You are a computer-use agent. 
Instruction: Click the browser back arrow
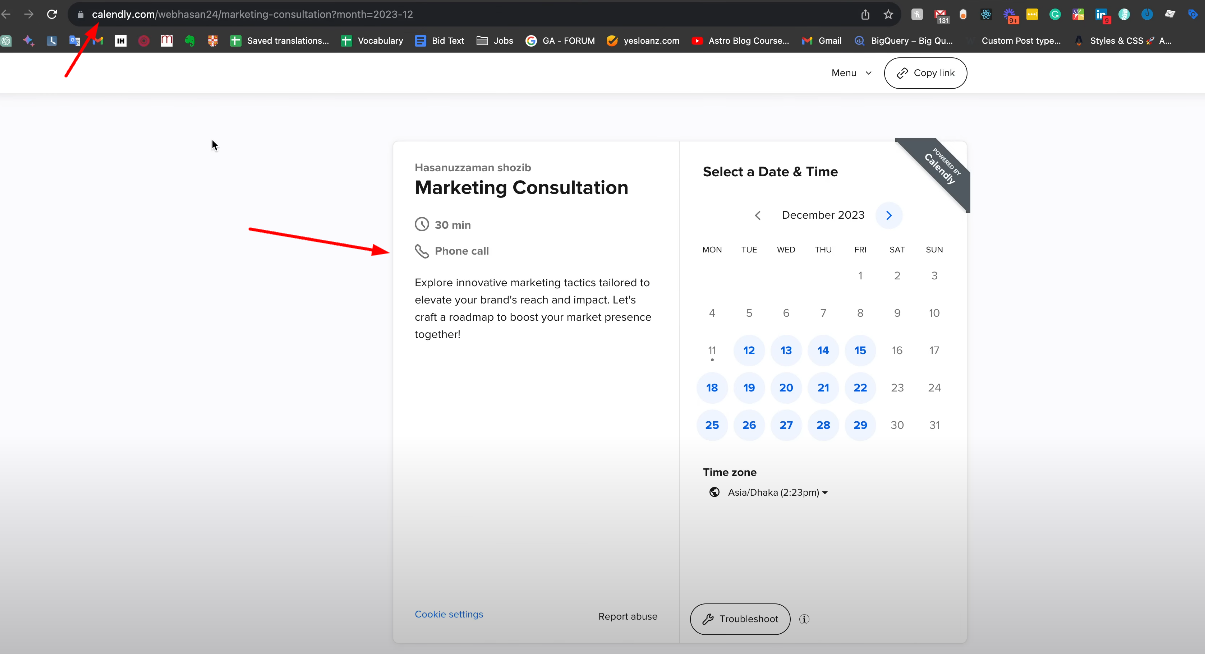(8, 14)
